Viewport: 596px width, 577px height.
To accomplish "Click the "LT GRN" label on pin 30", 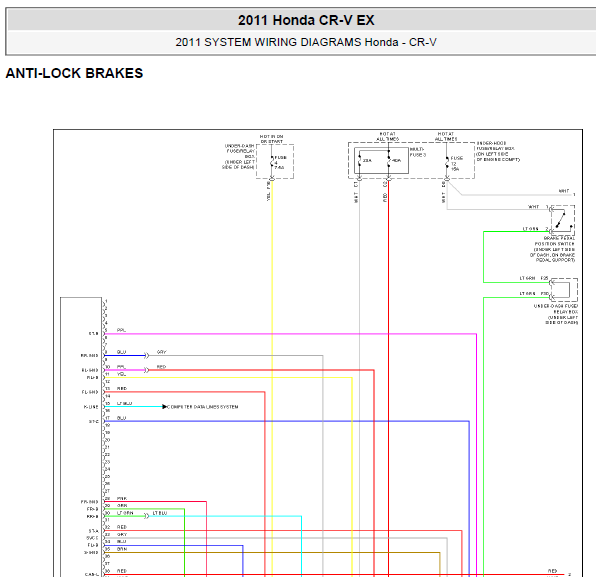I will tap(125, 513).
